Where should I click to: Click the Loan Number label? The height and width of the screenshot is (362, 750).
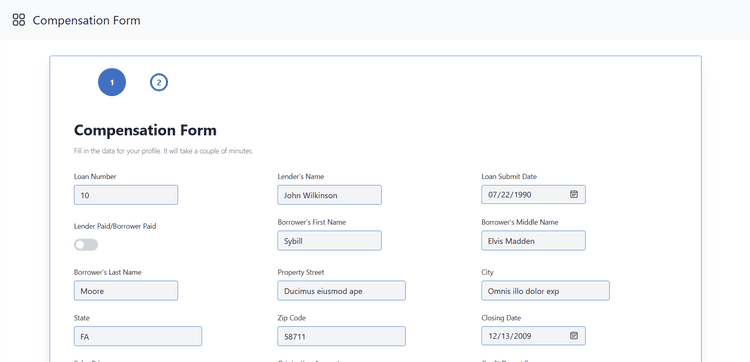click(95, 176)
